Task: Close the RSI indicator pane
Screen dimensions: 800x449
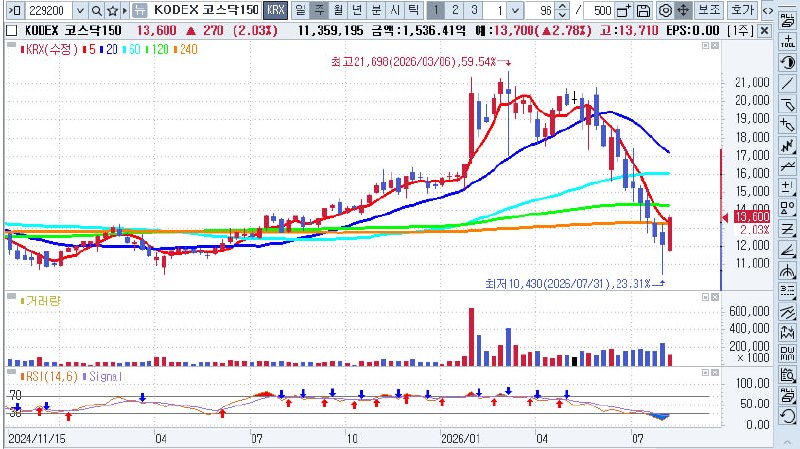Action: pos(715,373)
